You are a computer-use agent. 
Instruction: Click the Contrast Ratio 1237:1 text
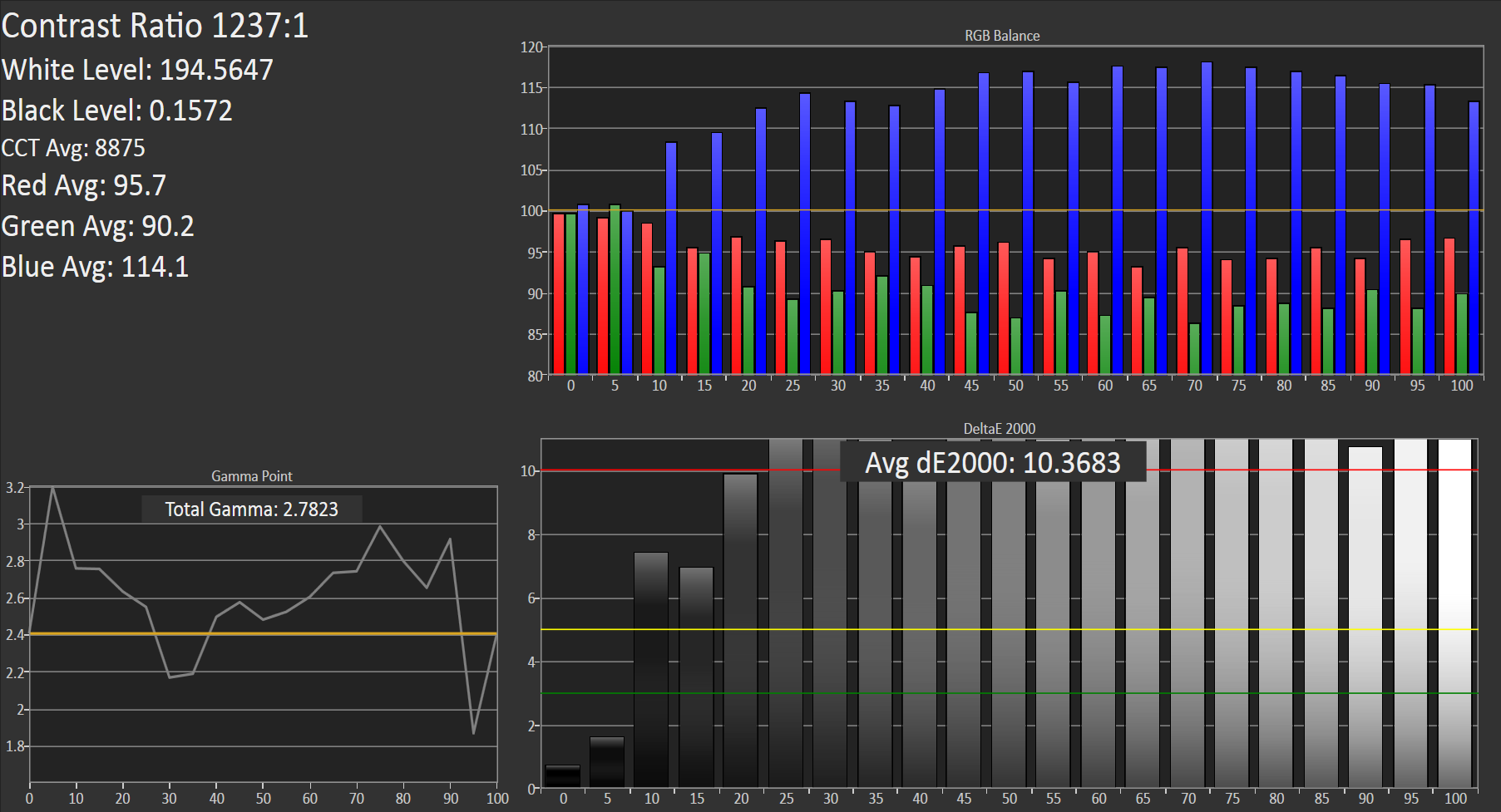click(x=155, y=26)
